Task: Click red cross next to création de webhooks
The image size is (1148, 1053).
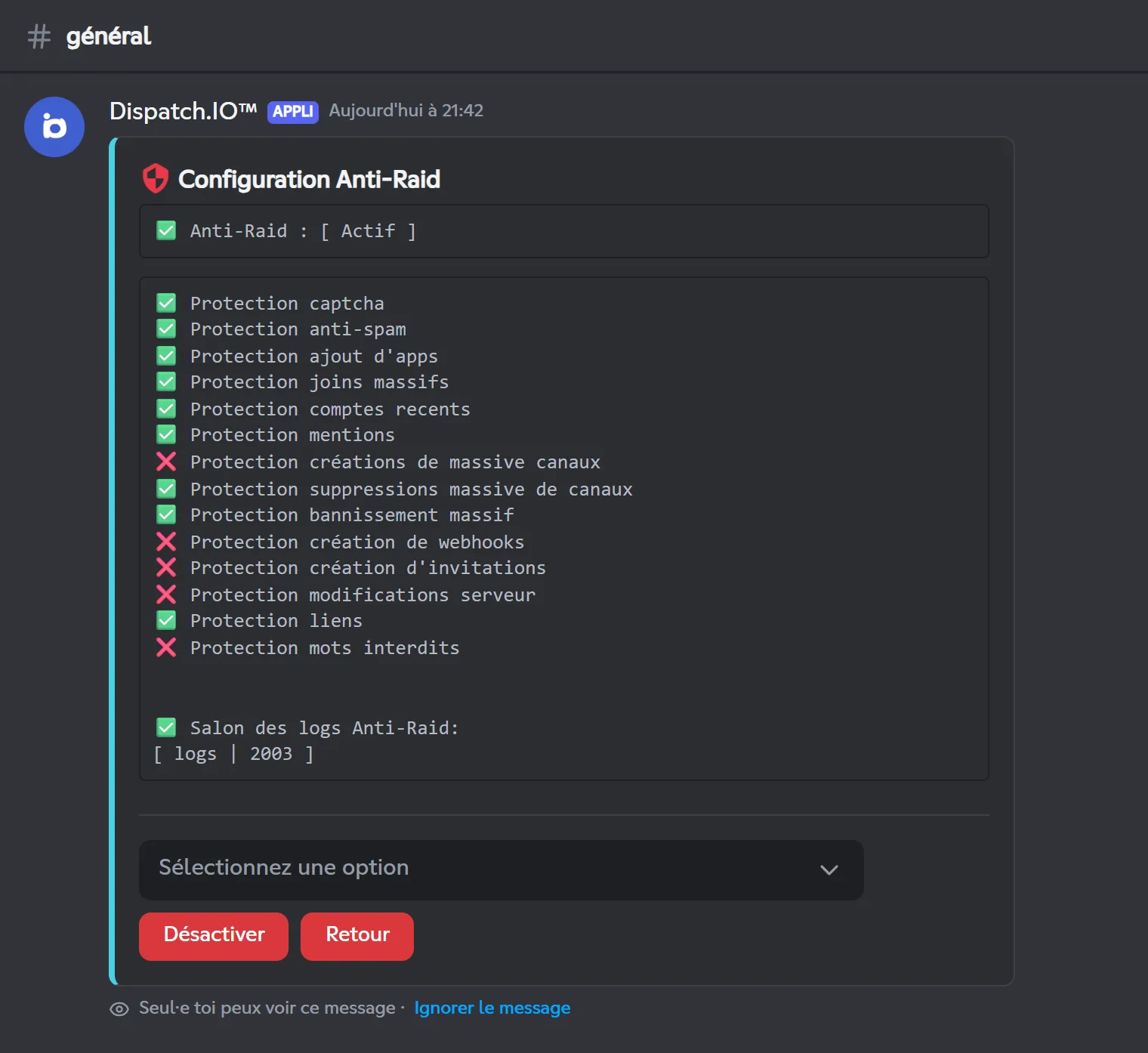Action: [x=166, y=542]
